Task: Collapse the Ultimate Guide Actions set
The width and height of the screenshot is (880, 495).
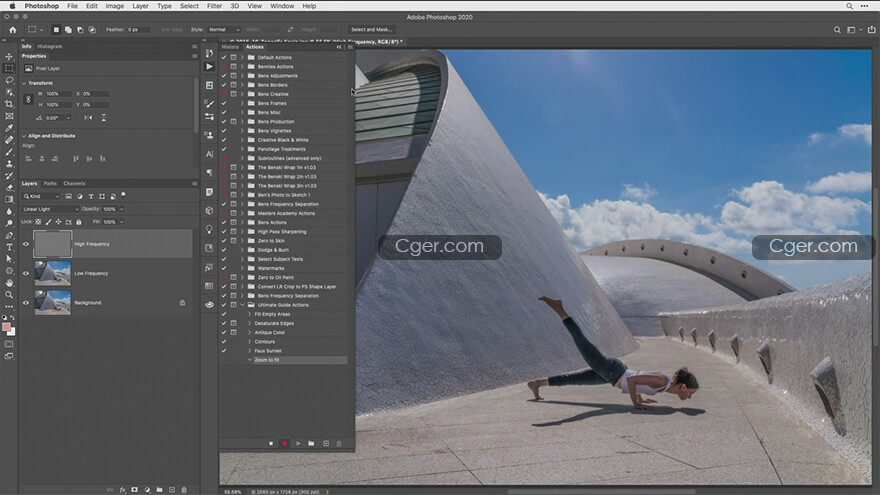Action: [242, 305]
